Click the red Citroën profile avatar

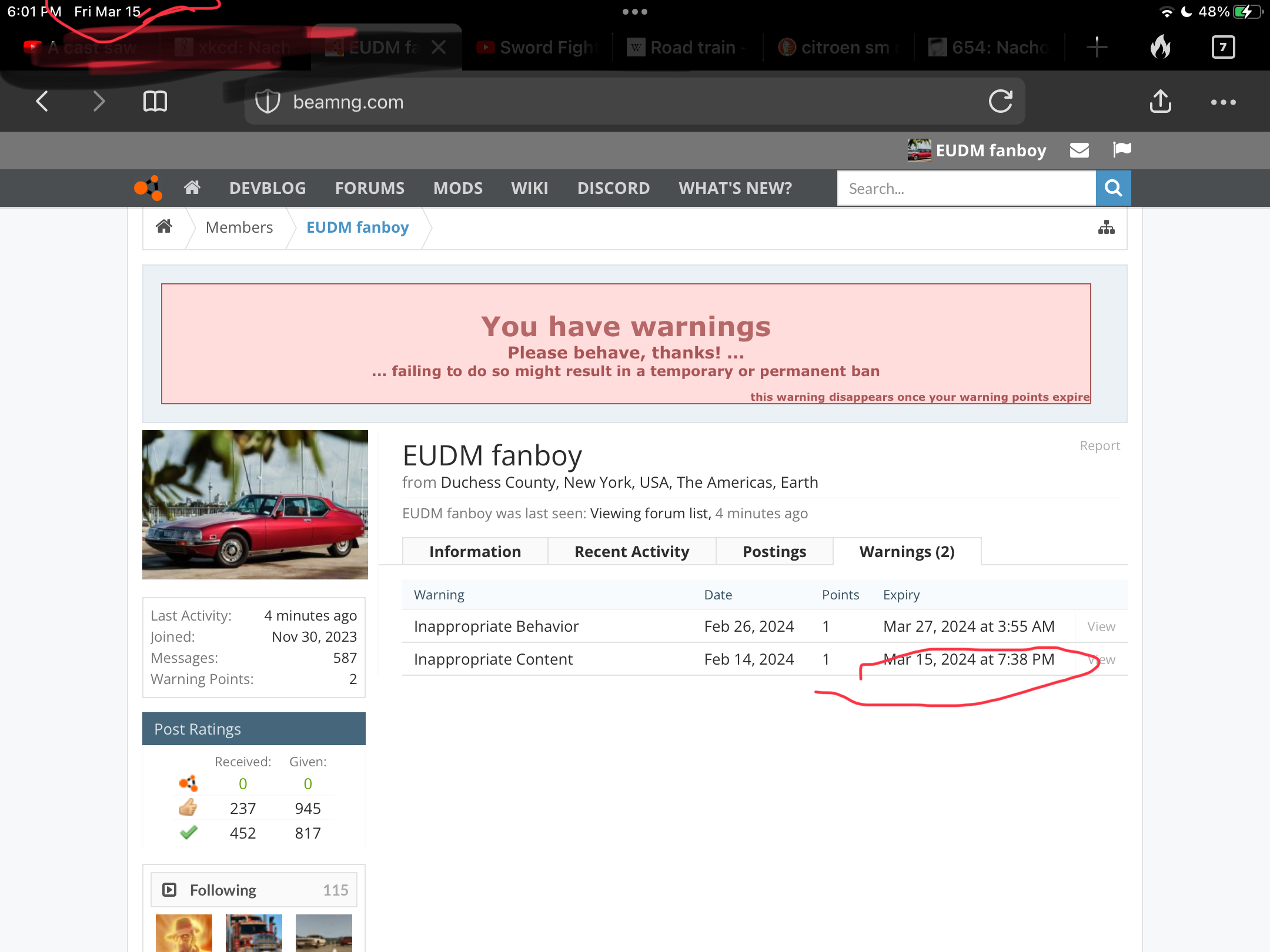coord(255,505)
